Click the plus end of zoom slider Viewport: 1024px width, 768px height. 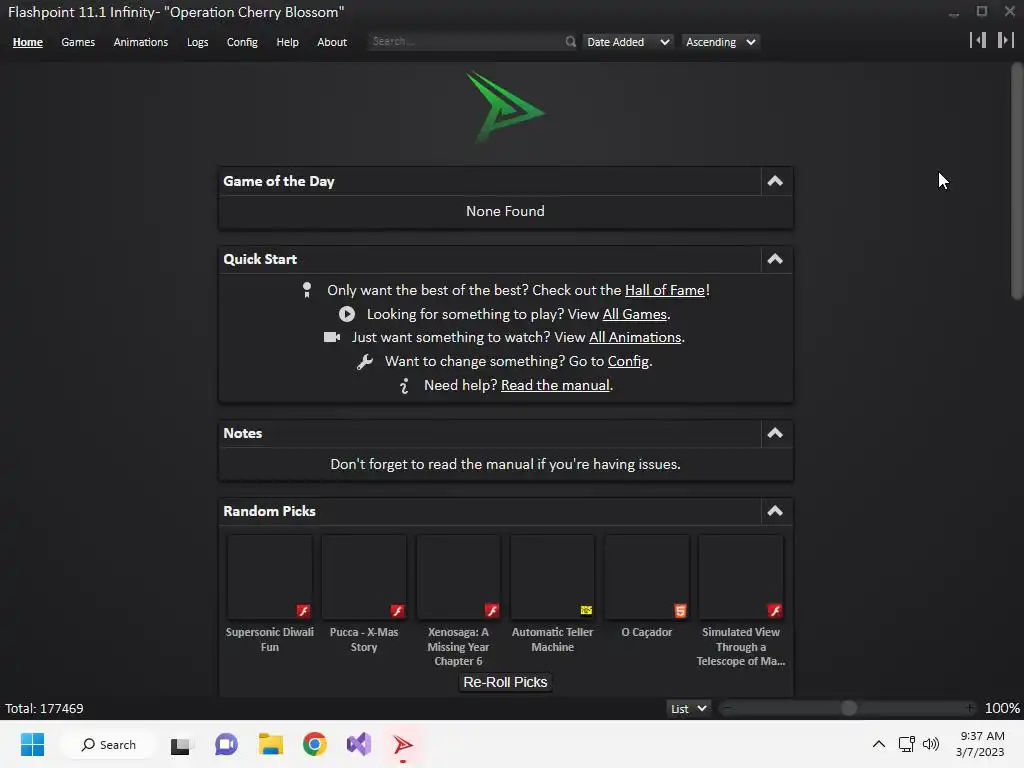(970, 709)
